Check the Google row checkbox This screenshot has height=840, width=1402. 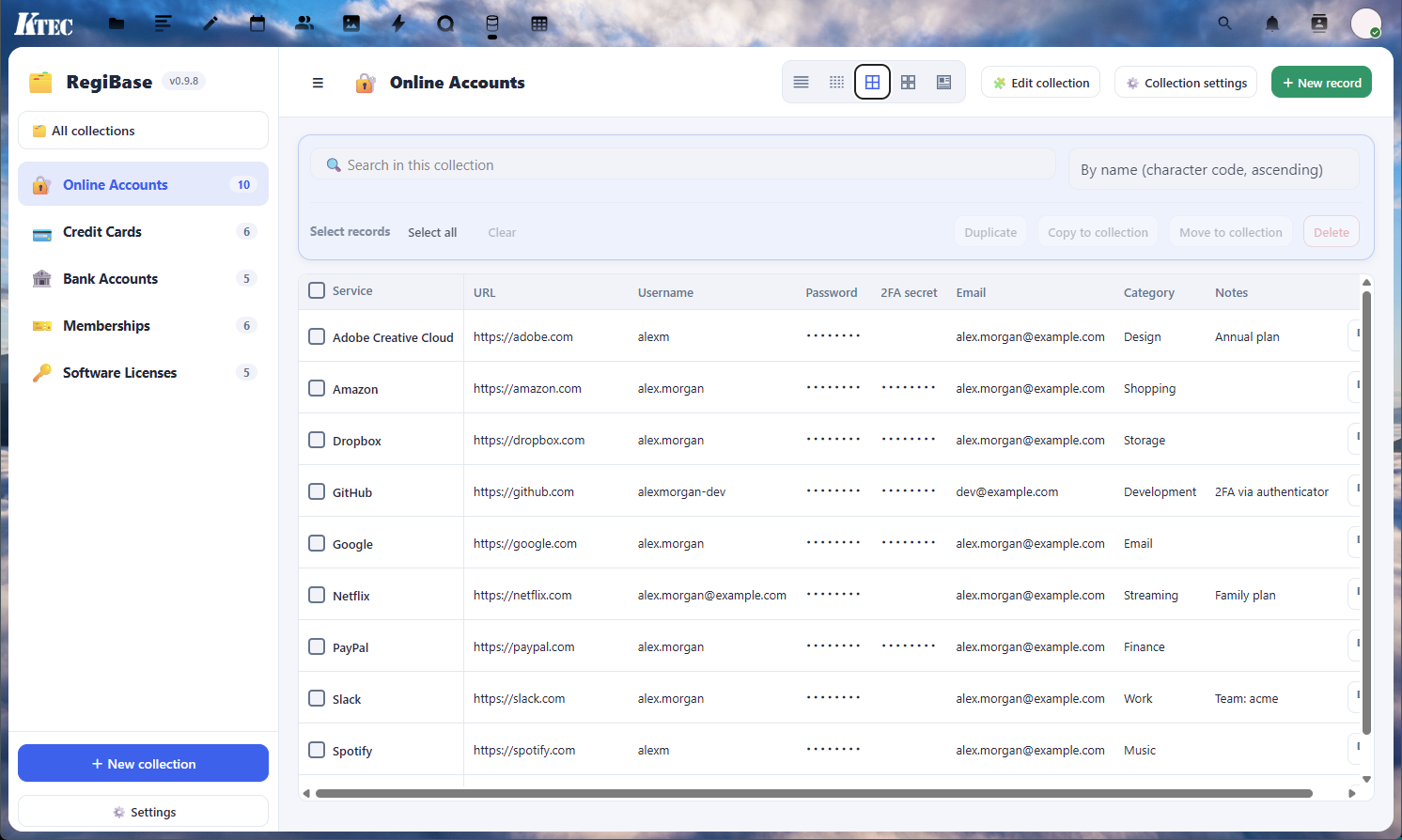[317, 543]
